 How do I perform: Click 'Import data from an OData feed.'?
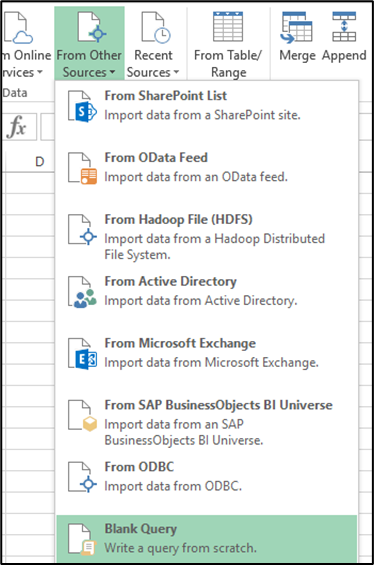[x=196, y=177]
